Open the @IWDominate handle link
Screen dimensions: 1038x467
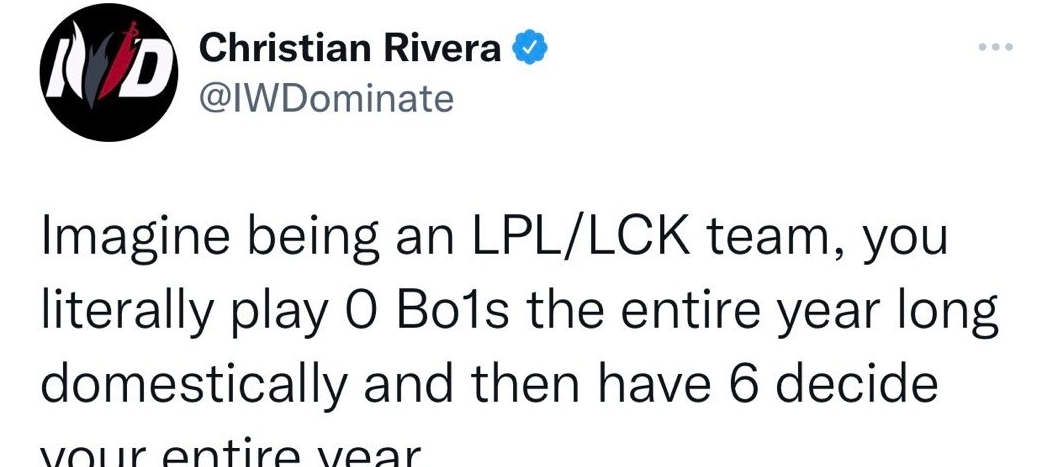click(x=326, y=98)
